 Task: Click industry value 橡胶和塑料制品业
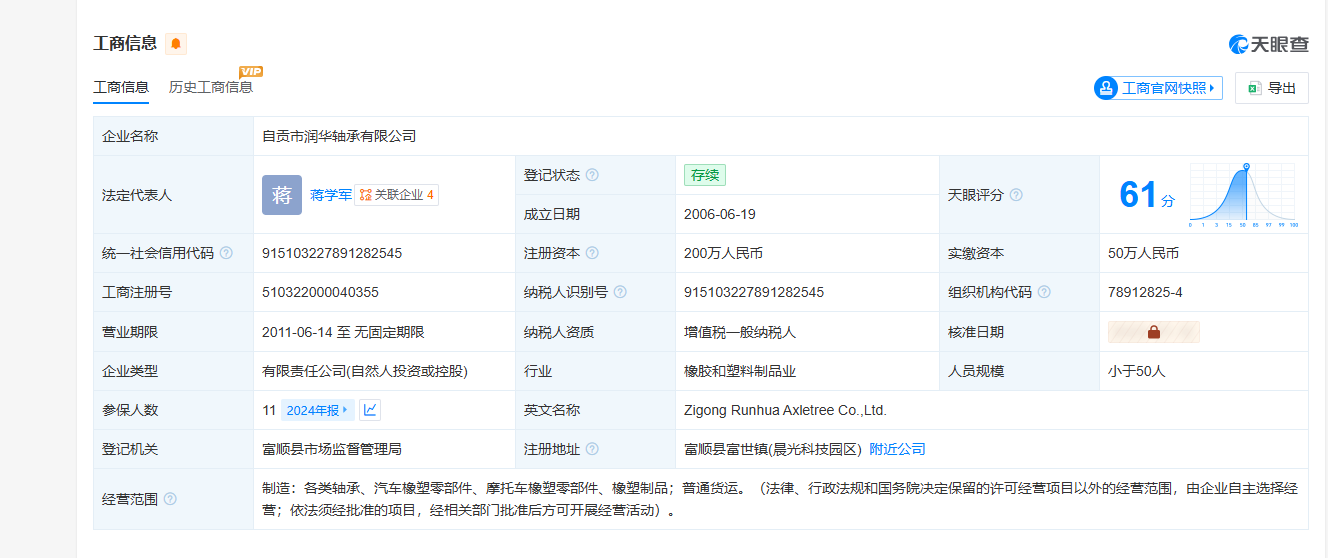coord(740,371)
